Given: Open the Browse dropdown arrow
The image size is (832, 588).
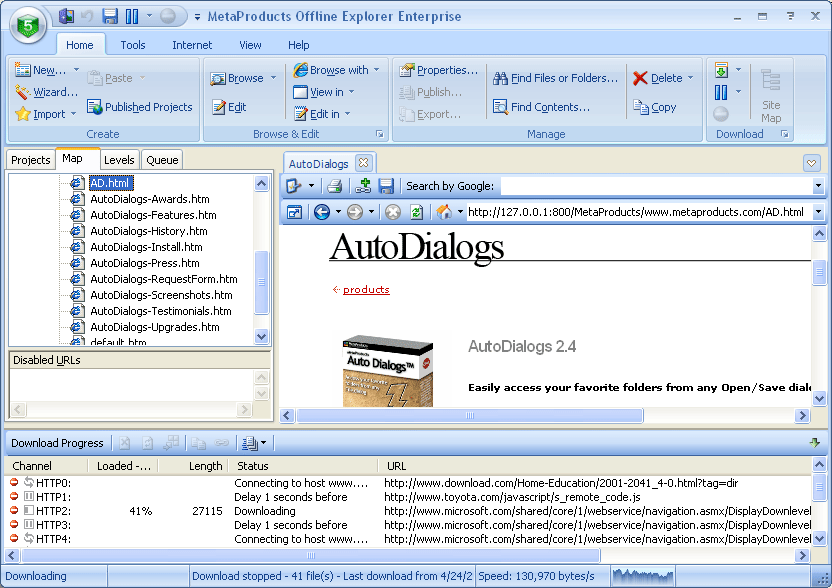Looking at the screenshot, I should 273,78.
